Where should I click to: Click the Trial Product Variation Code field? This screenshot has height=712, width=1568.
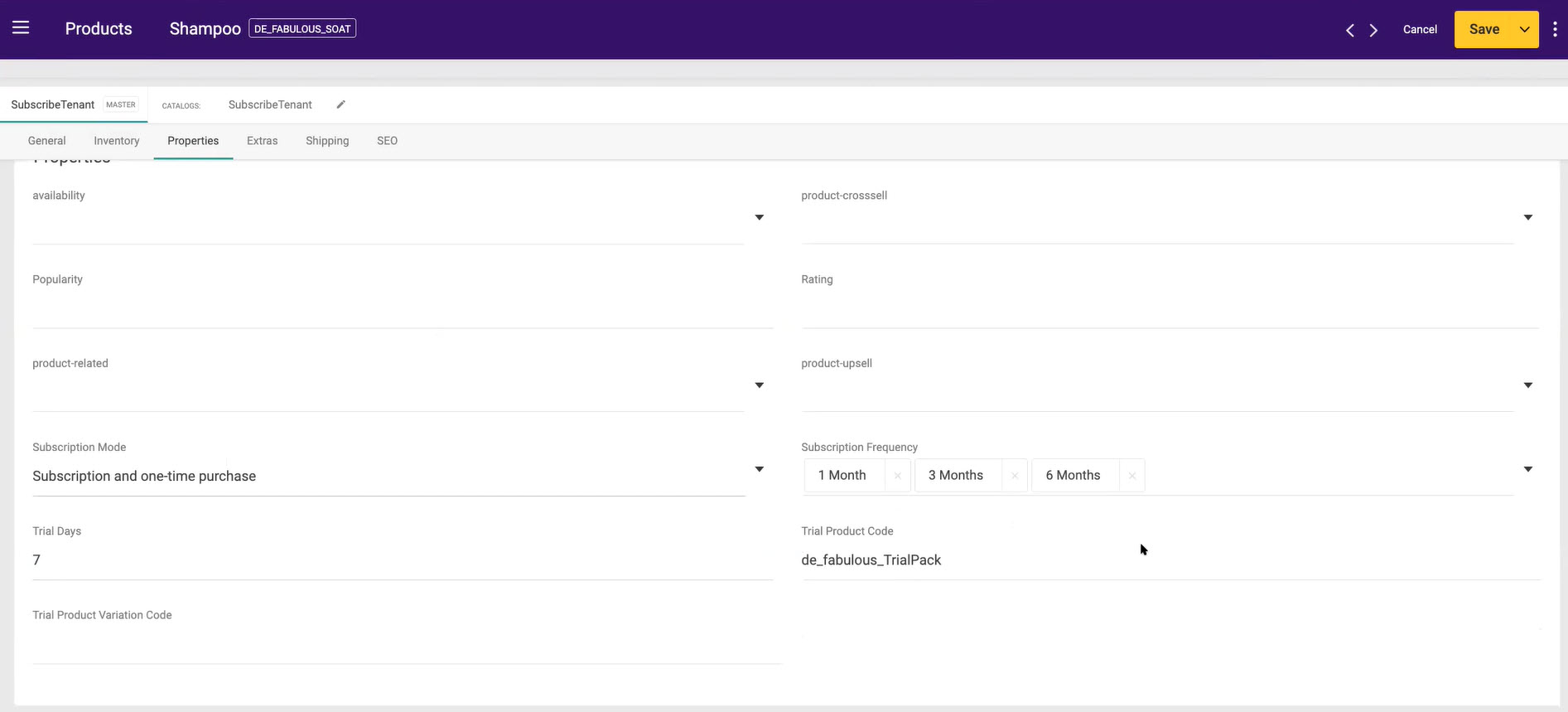tap(407, 645)
